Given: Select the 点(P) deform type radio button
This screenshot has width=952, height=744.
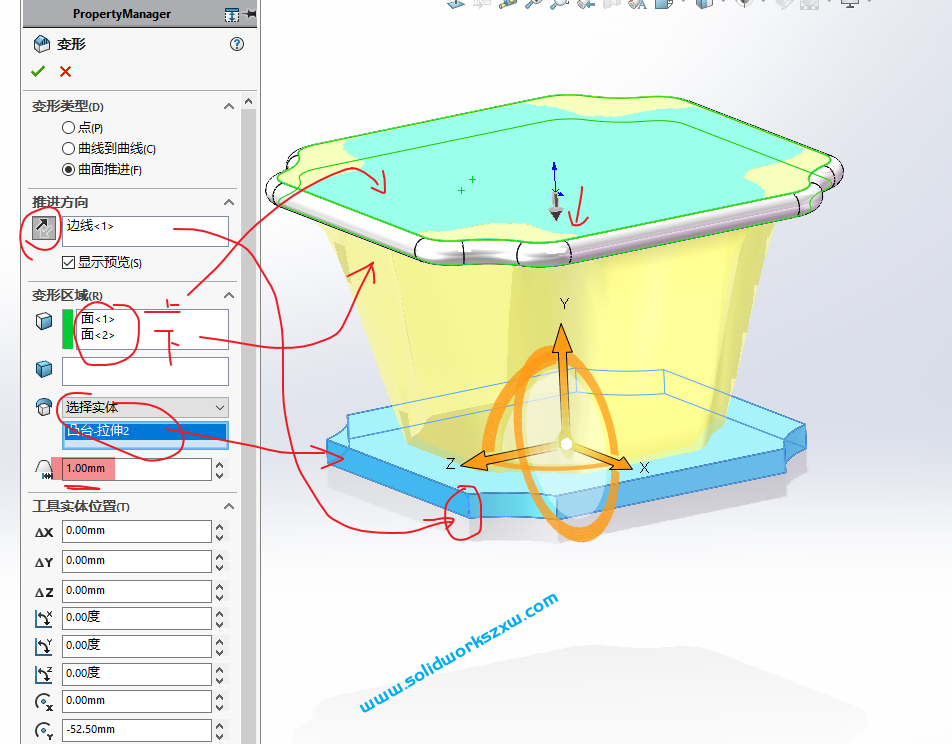Looking at the screenshot, I should coord(68,128).
